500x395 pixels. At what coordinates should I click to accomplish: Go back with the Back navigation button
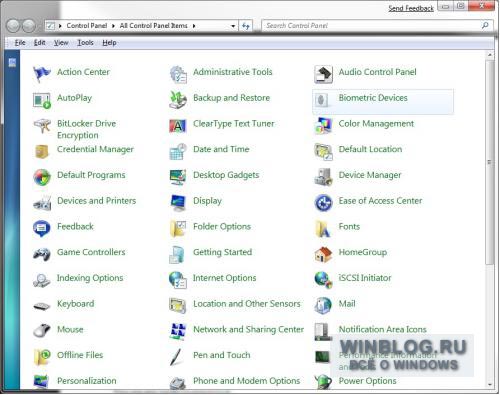[13, 26]
